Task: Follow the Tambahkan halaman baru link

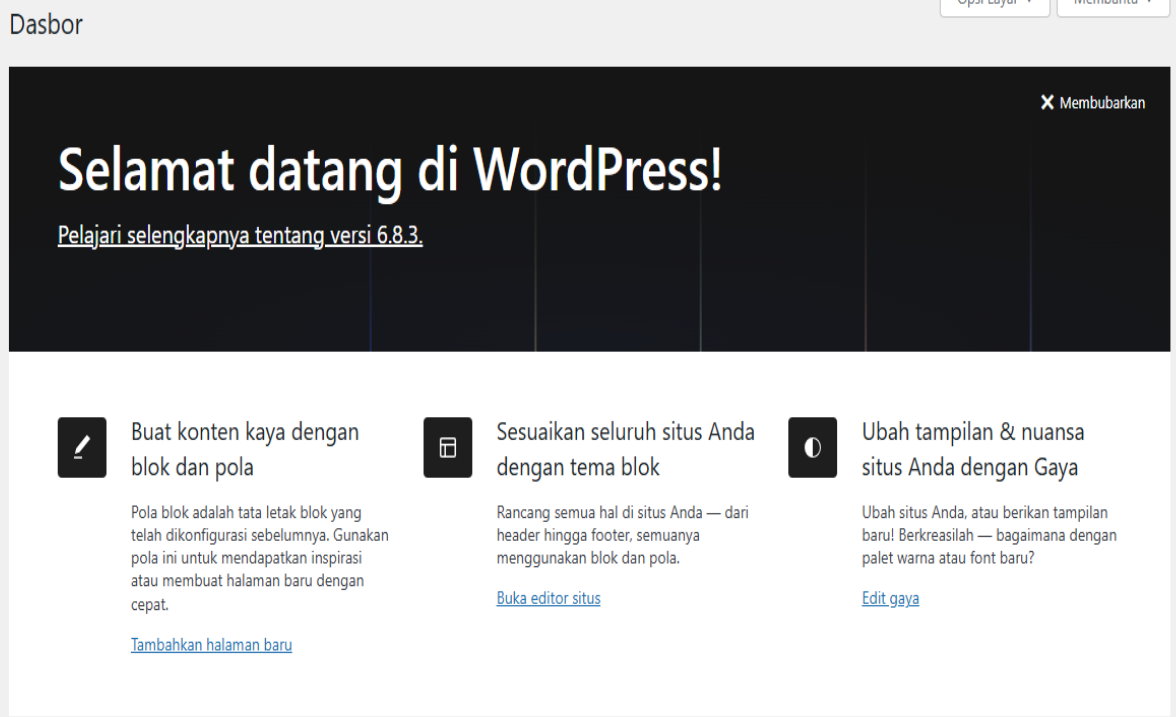Action: pyautogui.click(x=211, y=644)
